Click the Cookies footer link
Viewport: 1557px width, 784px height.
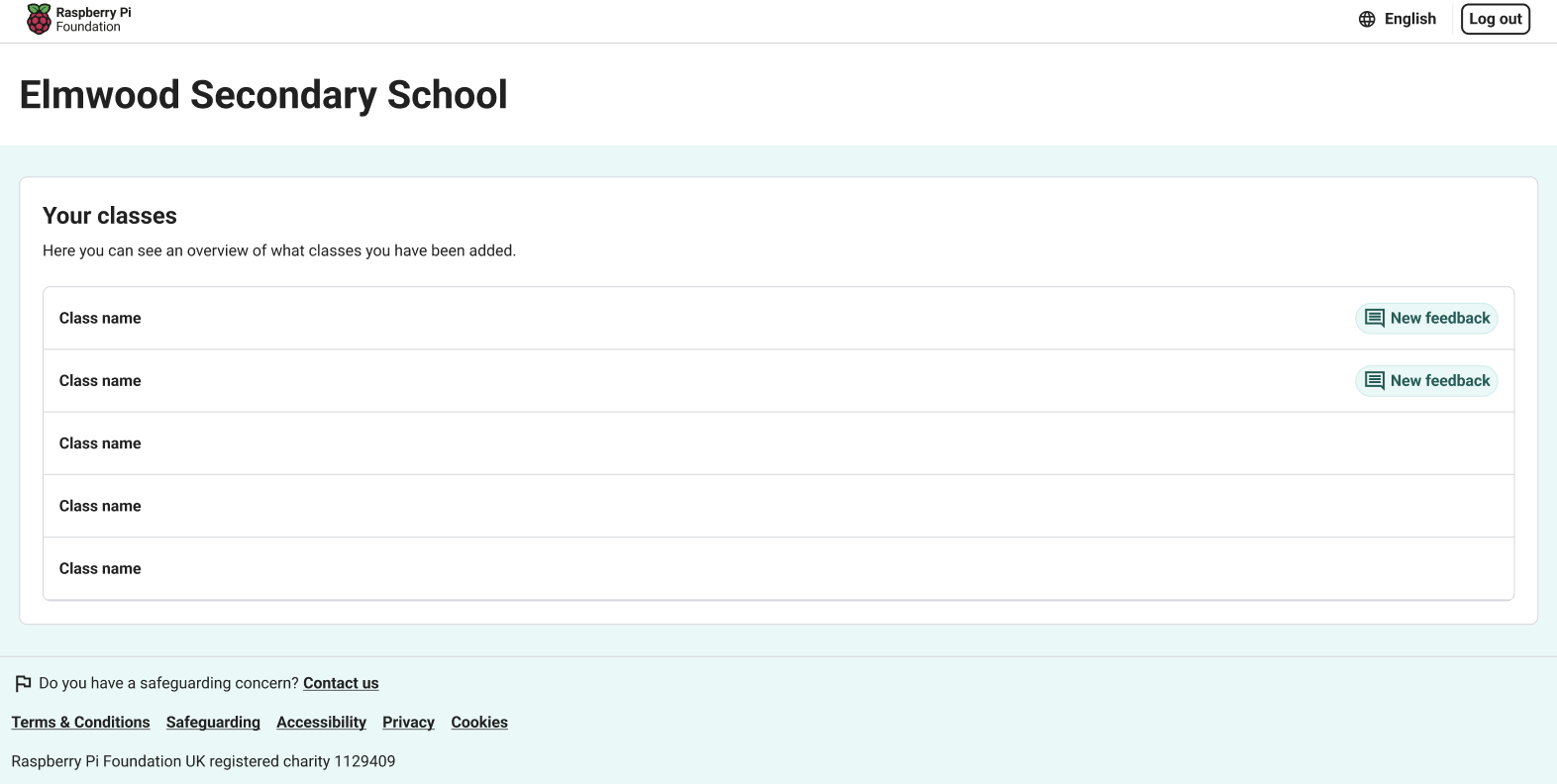click(x=479, y=723)
